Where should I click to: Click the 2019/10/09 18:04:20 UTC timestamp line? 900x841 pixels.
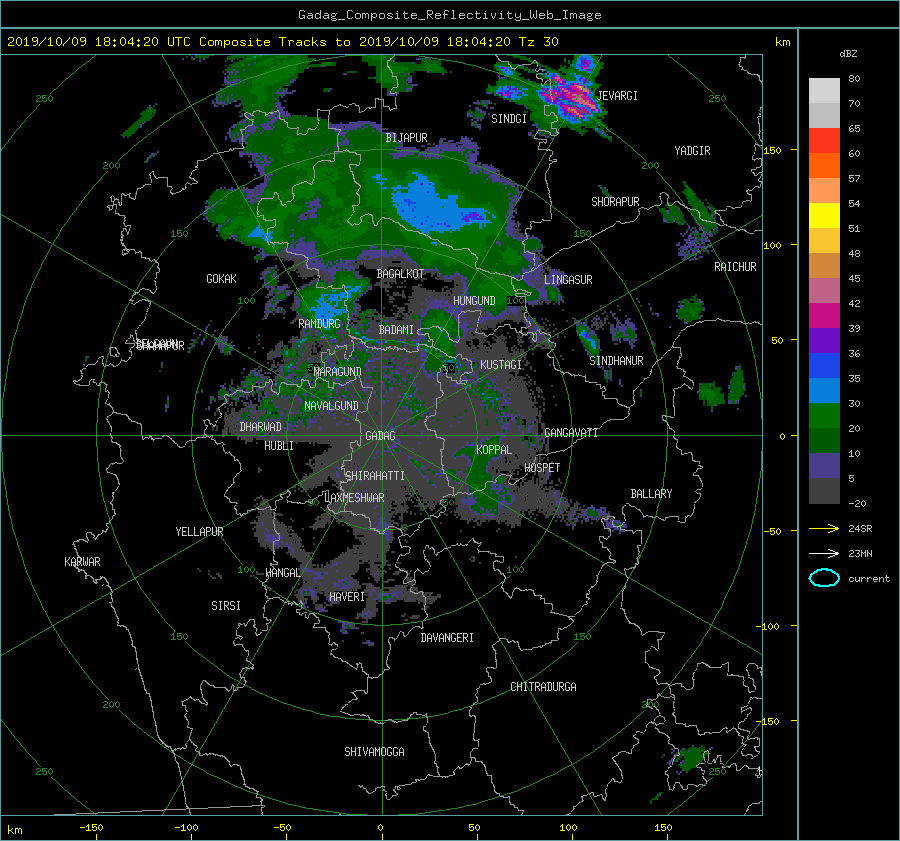pyautogui.click(x=282, y=42)
